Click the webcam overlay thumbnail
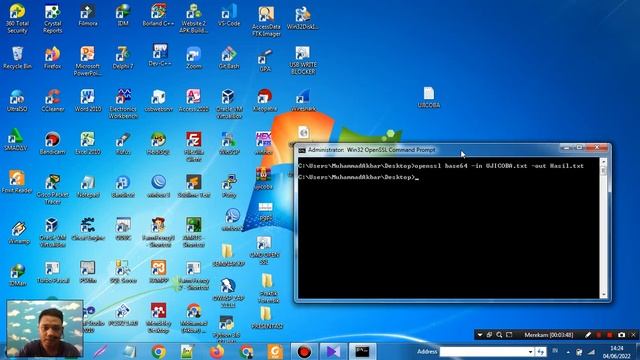 tap(45, 329)
